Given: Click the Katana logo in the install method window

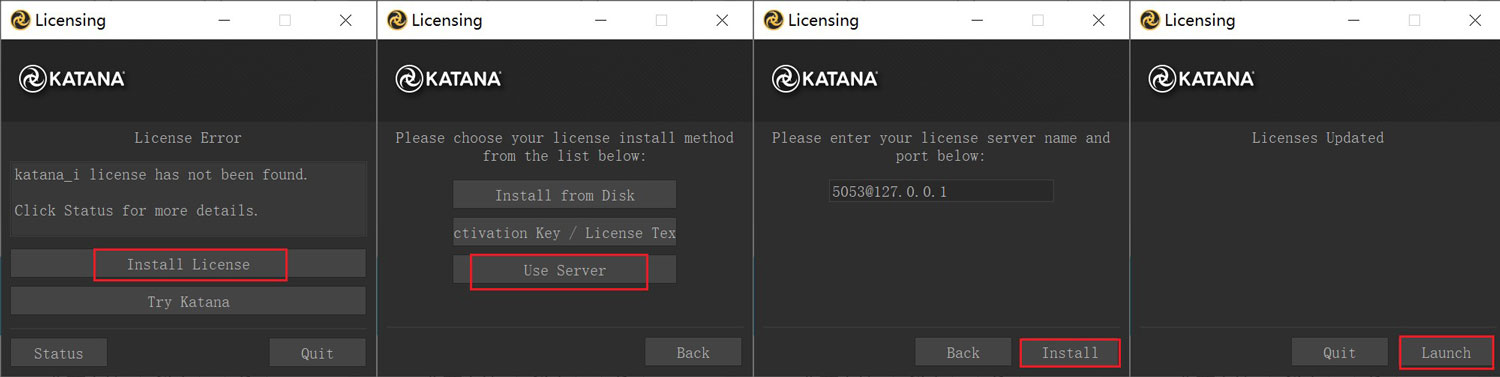Looking at the screenshot, I should (448, 79).
